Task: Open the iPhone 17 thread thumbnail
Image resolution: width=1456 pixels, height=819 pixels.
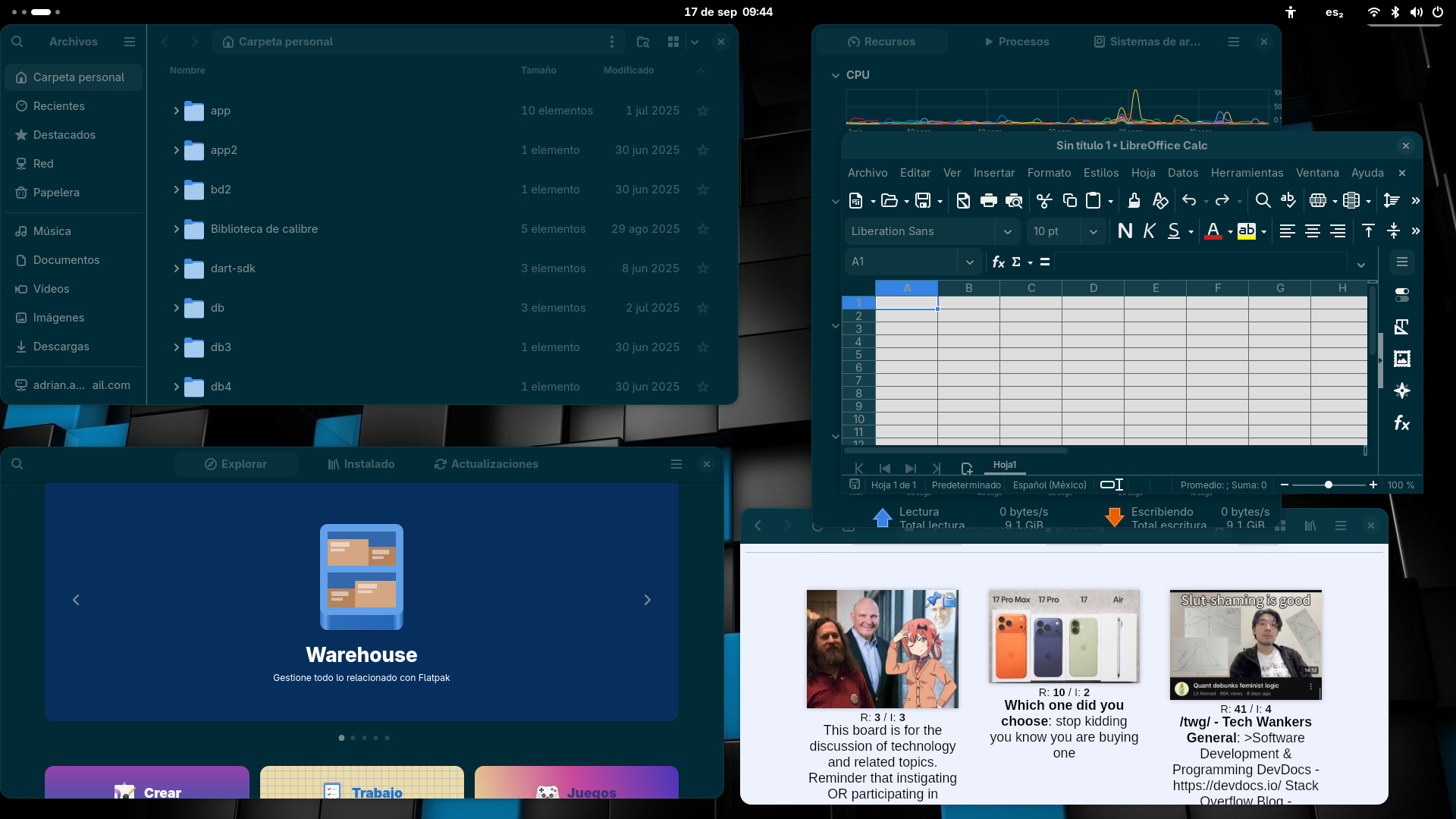Action: coord(1064,636)
